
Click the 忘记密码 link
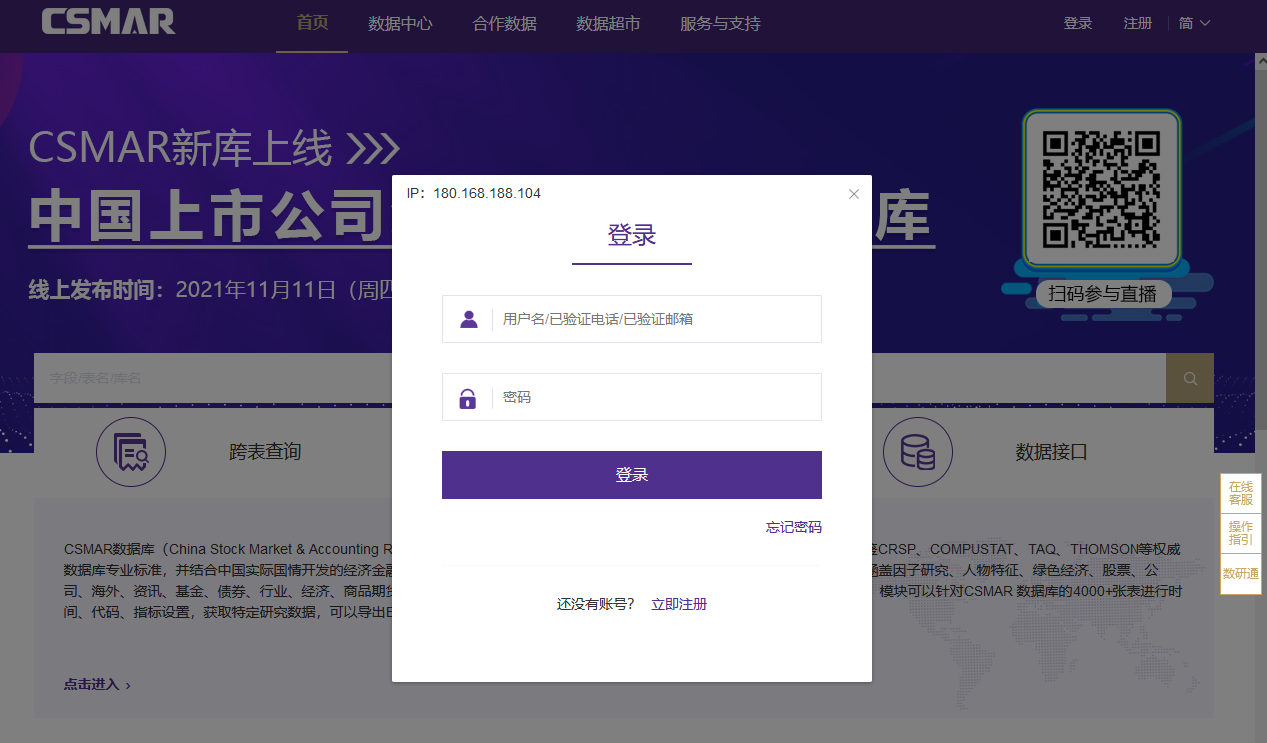tap(793, 527)
